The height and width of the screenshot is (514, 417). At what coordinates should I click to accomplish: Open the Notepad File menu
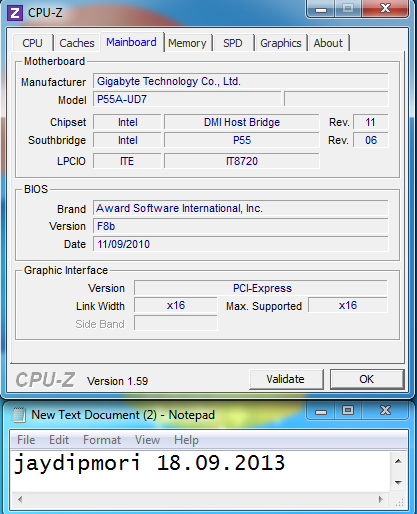tap(26, 440)
